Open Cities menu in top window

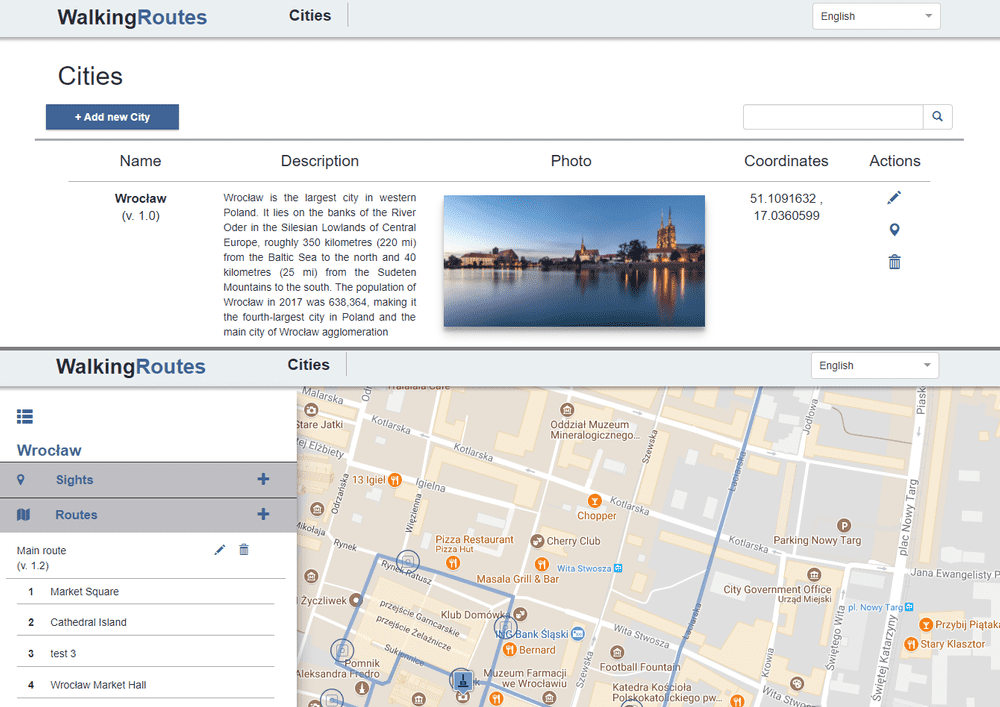(x=310, y=15)
